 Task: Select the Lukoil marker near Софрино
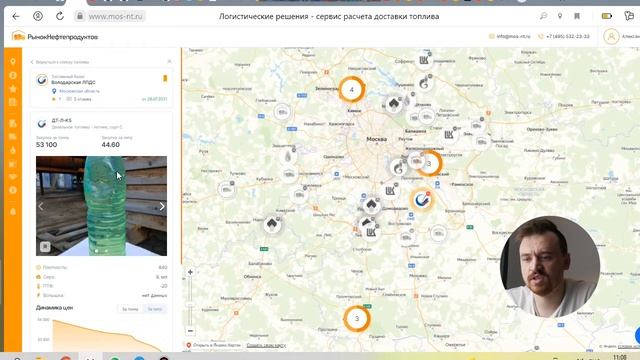pyautogui.click(x=424, y=60)
